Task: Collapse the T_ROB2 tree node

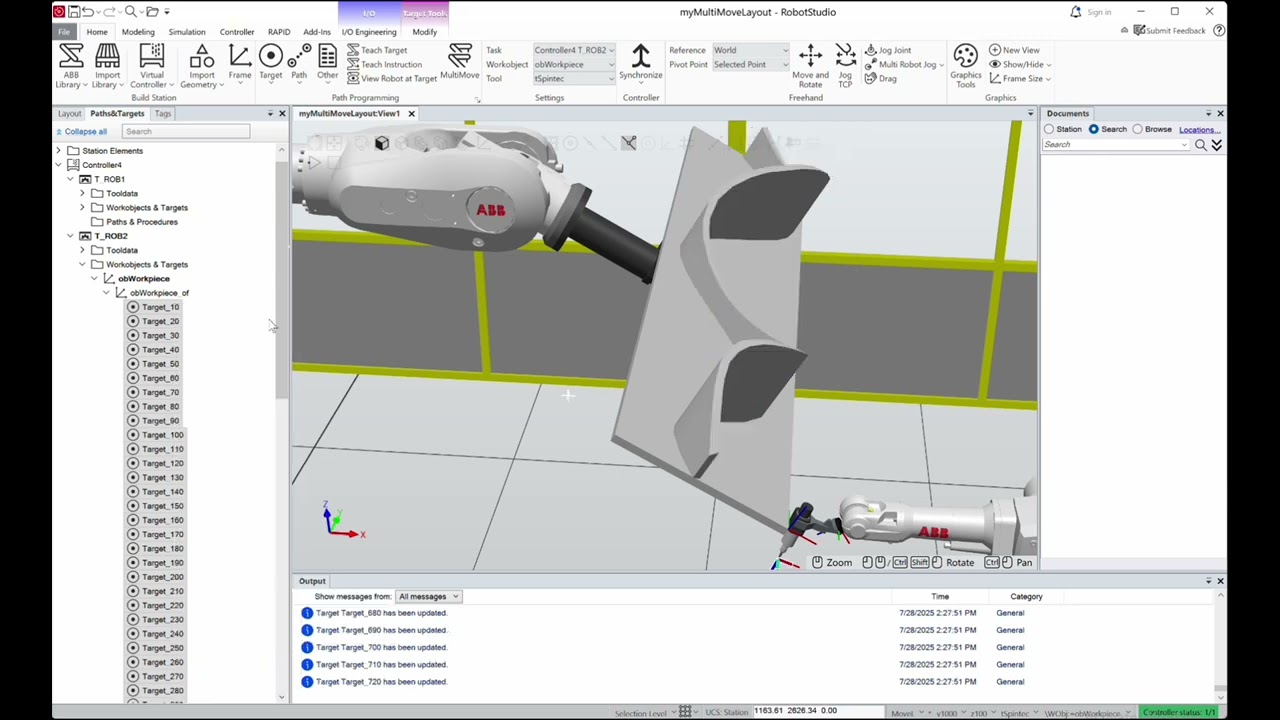Action: tap(70, 236)
